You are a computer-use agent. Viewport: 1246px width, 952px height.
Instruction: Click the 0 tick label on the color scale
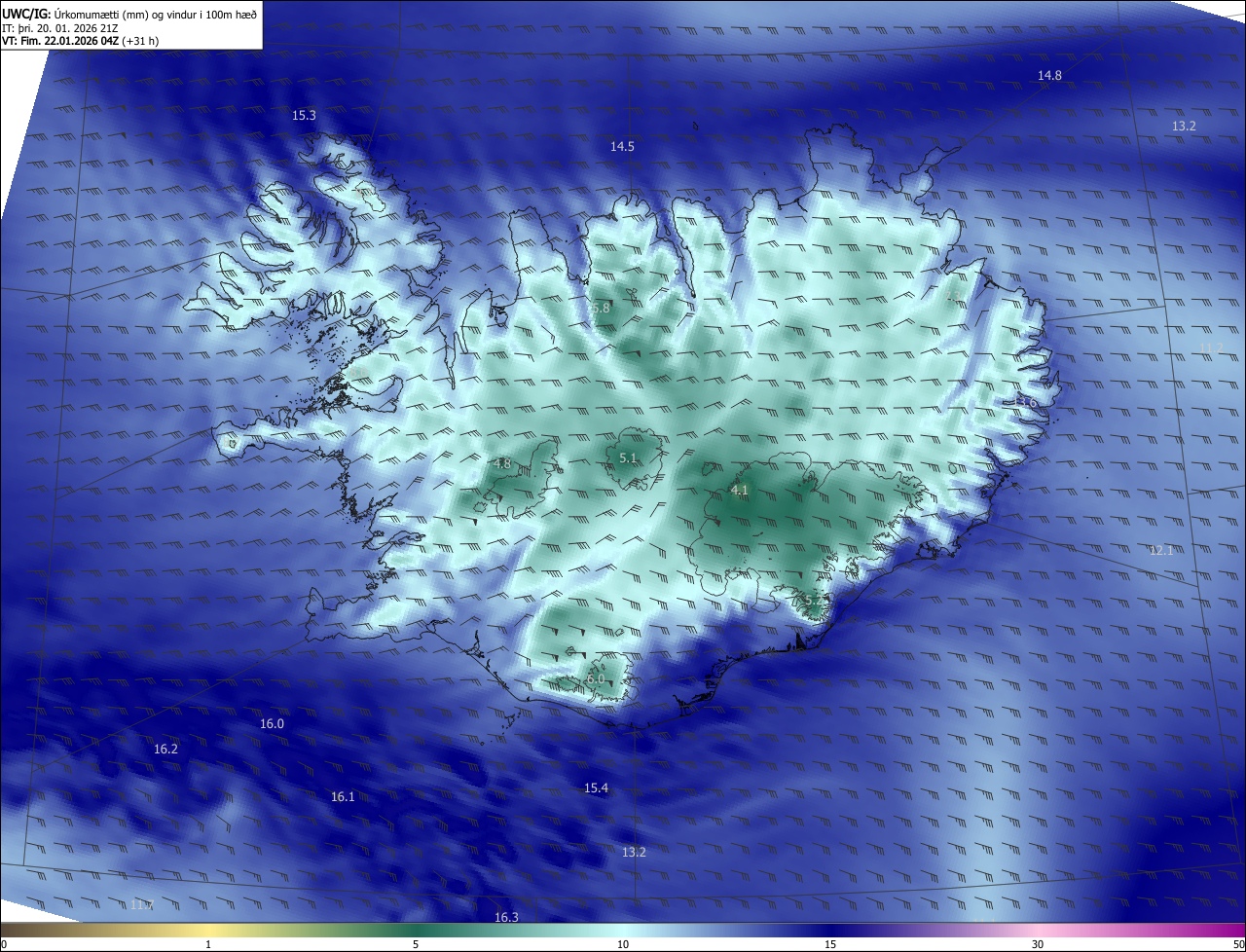[x=3, y=944]
